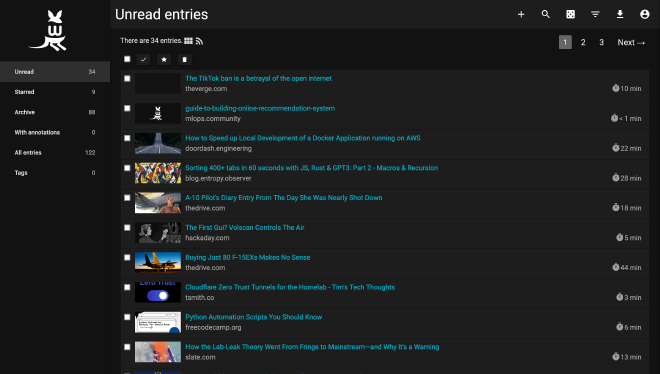Click the add new entry plus icon
Viewport: 660px width, 374px height.
click(x=521, y=14)
